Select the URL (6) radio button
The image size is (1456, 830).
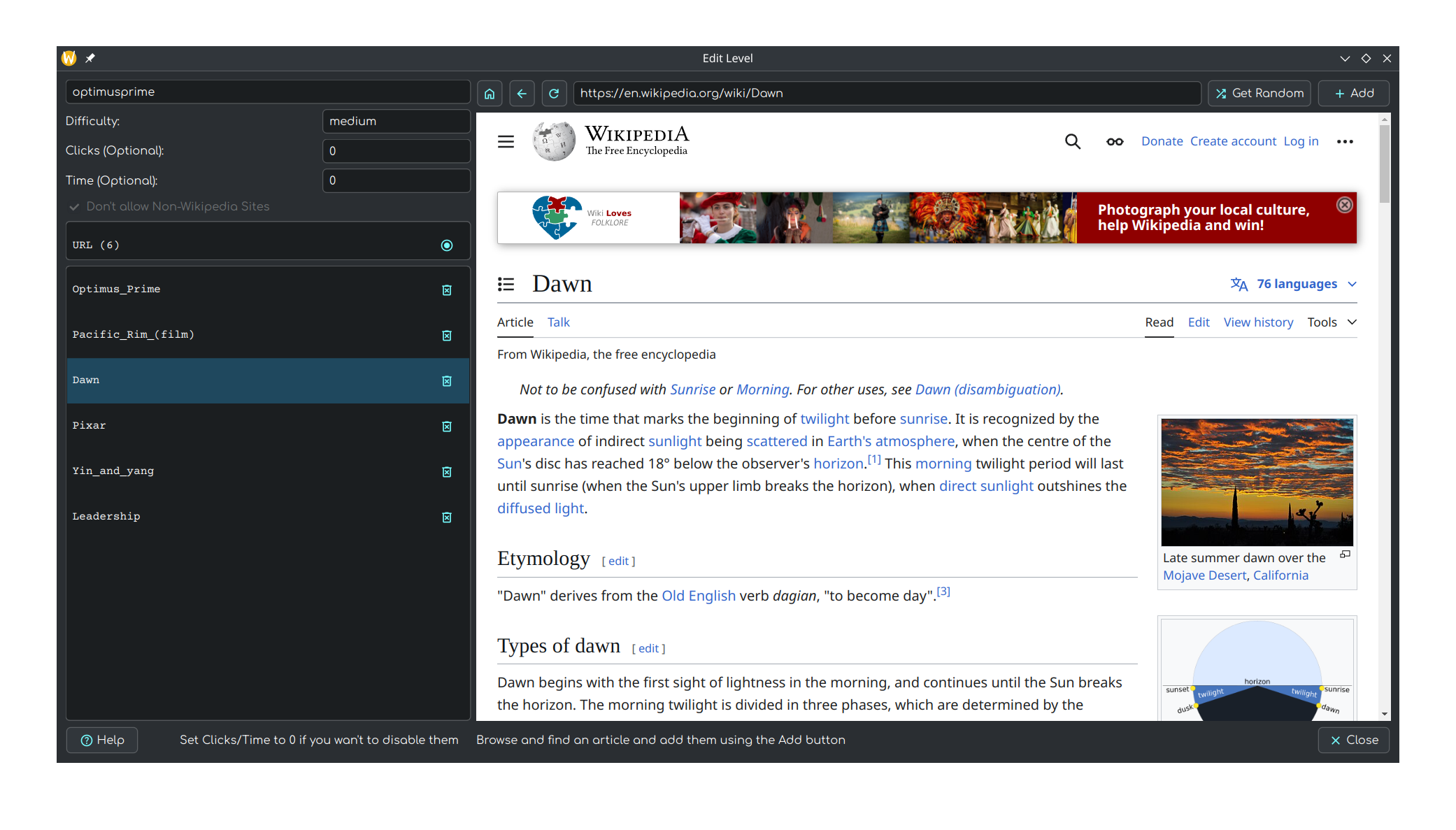(x=447, y=245)
